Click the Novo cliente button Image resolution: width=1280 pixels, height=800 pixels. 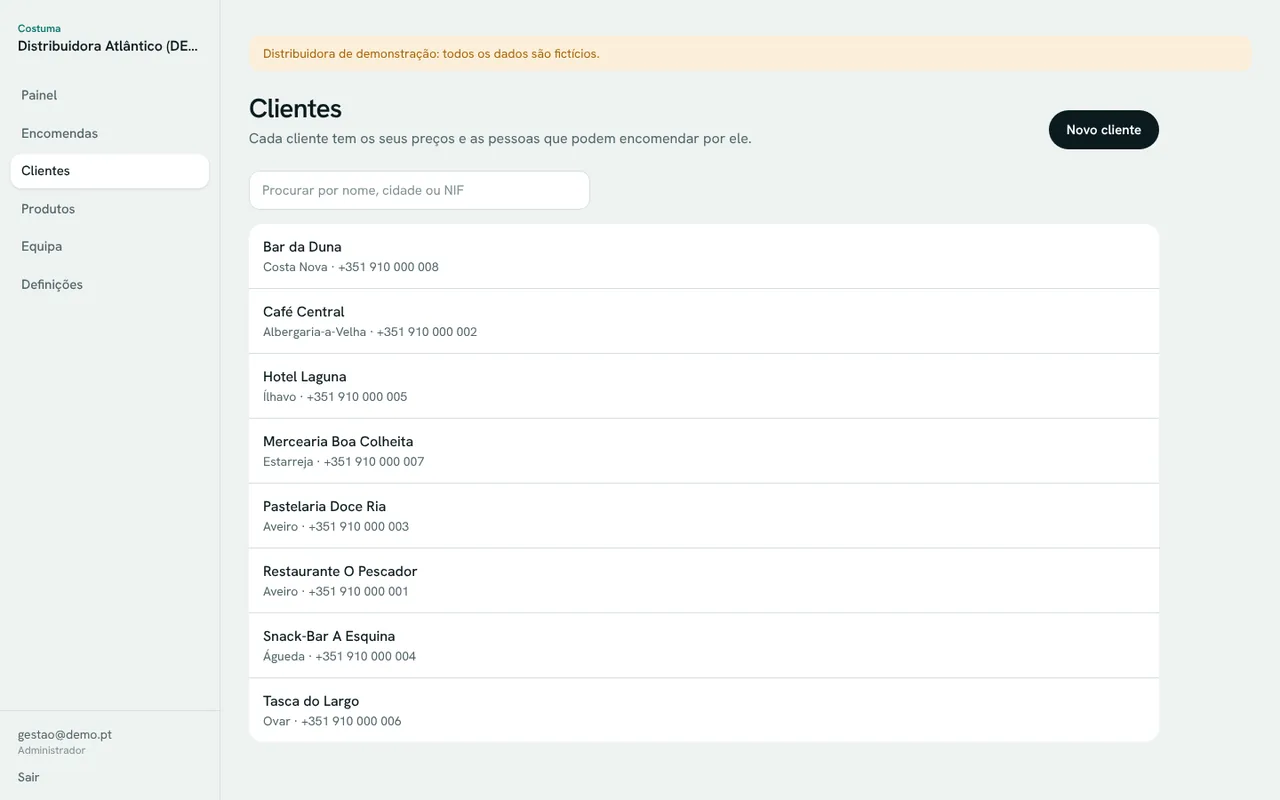click(x=1103, y=130)
